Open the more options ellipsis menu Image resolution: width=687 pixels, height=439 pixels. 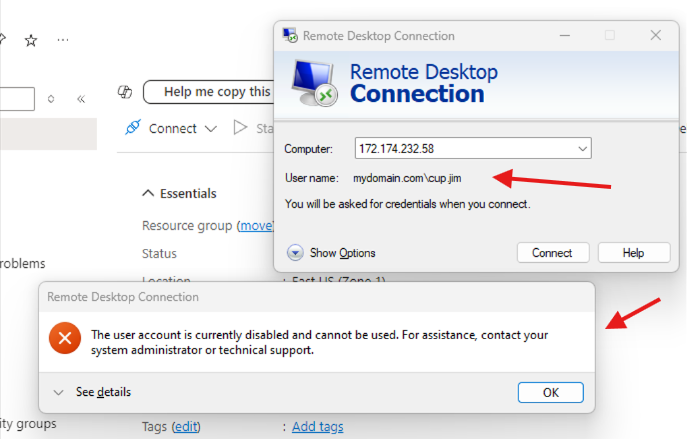[63, 40]
